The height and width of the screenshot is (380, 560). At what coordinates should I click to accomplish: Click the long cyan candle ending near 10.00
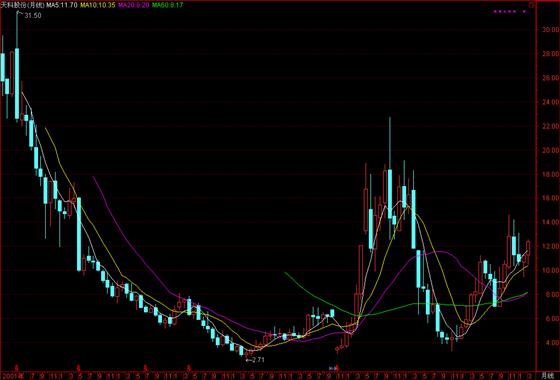(79, 234)
